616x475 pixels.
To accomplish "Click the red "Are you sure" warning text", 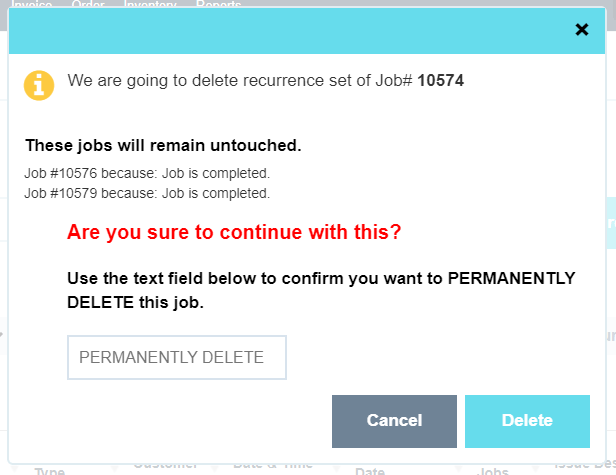I will [234, 233].
